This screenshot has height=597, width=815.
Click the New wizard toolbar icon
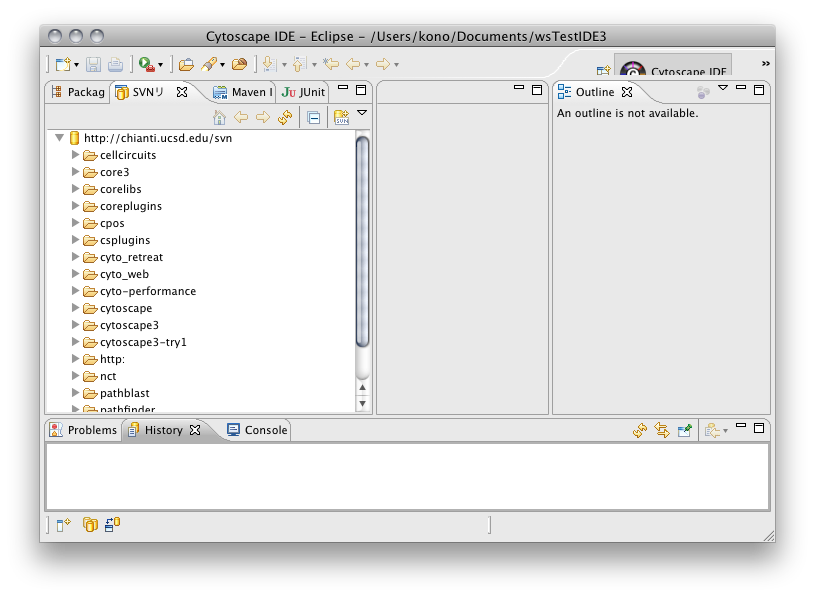tap(63, 64)
